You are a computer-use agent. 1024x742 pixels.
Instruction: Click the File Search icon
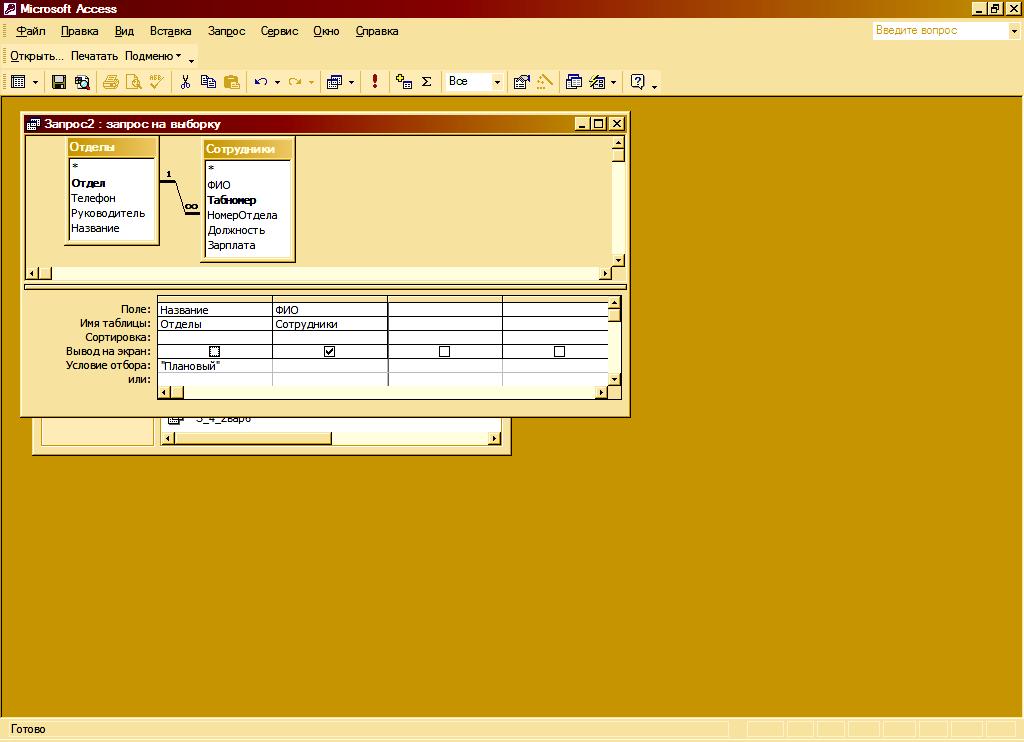(82, 82)
